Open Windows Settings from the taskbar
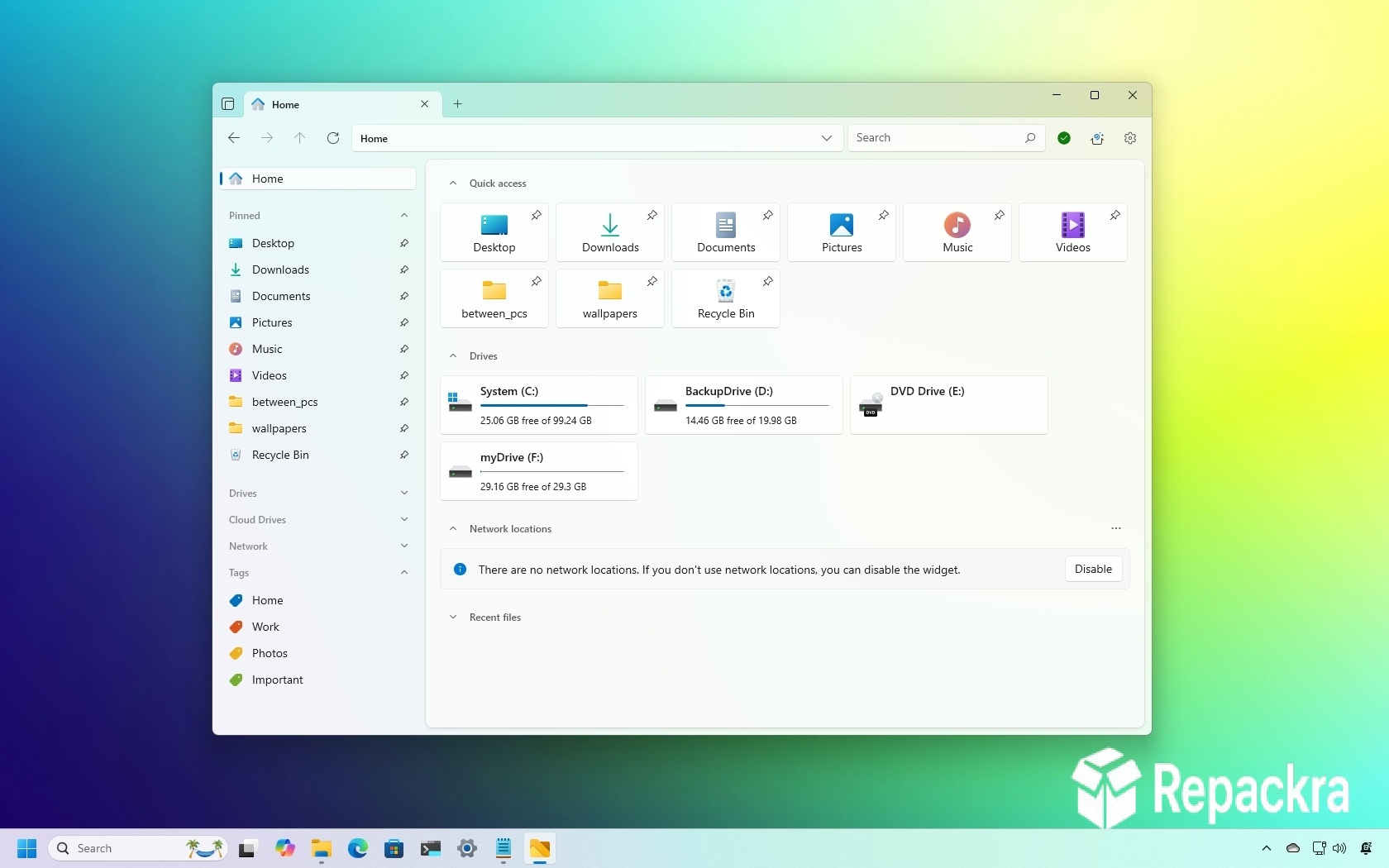The width and height of the screenshot is (1389, 868). (x=467, y=848)
